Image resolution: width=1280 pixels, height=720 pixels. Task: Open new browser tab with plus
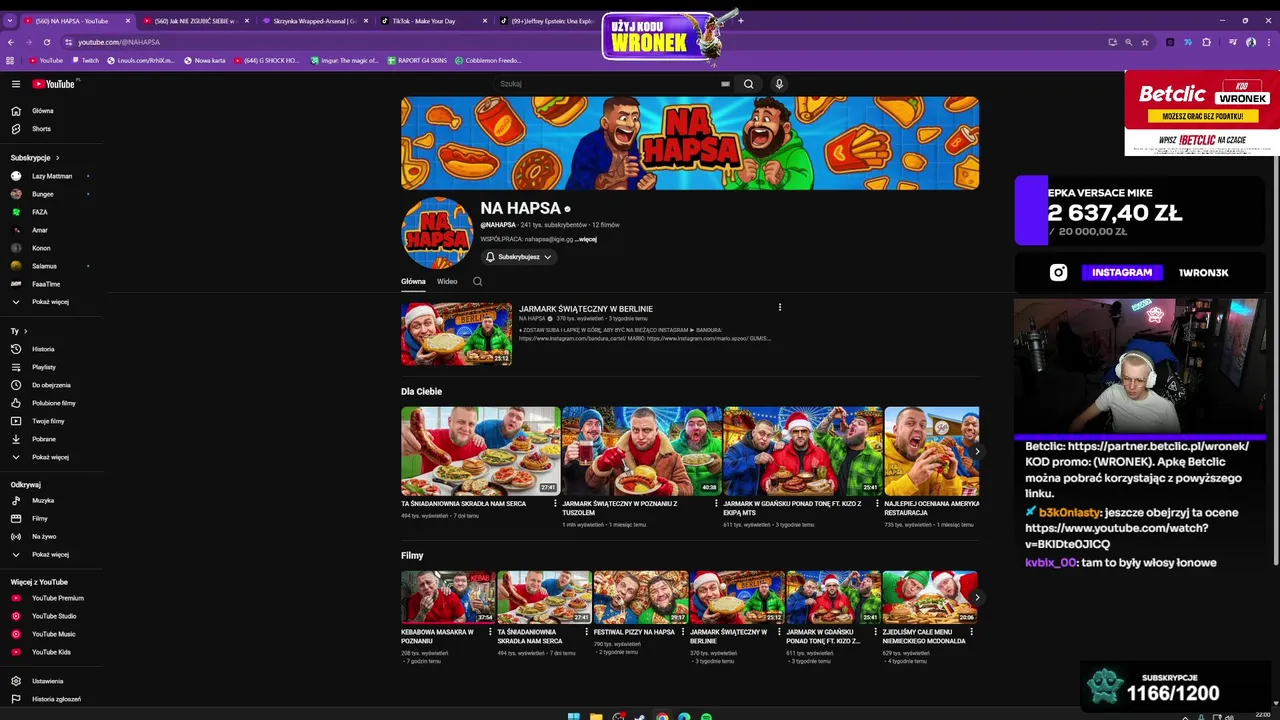pos(740,20)
